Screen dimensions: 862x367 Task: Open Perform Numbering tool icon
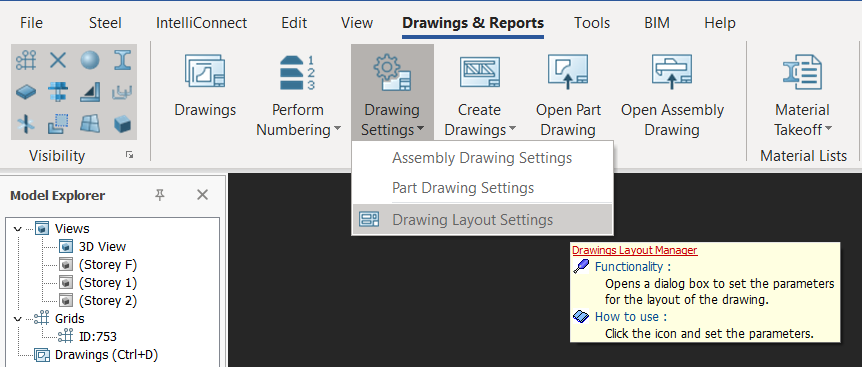click(x=297, y=72)
